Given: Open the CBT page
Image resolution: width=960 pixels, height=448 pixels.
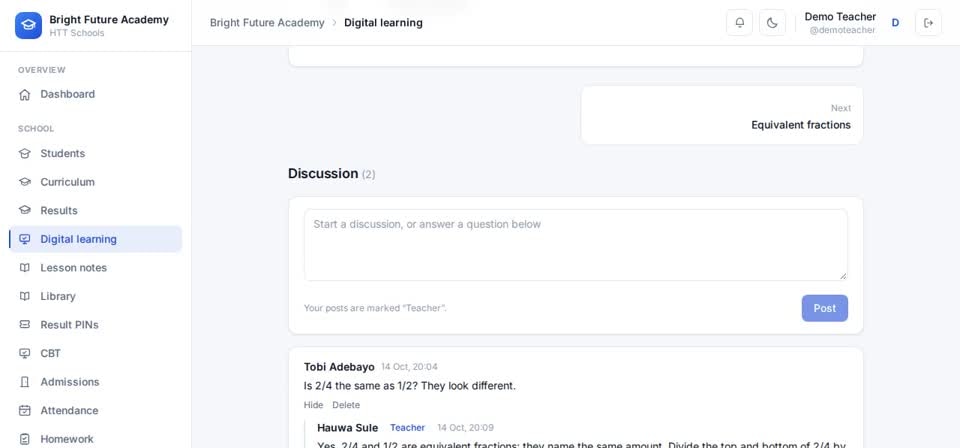Looking at the screenshot, I should [x=96, y=353].
